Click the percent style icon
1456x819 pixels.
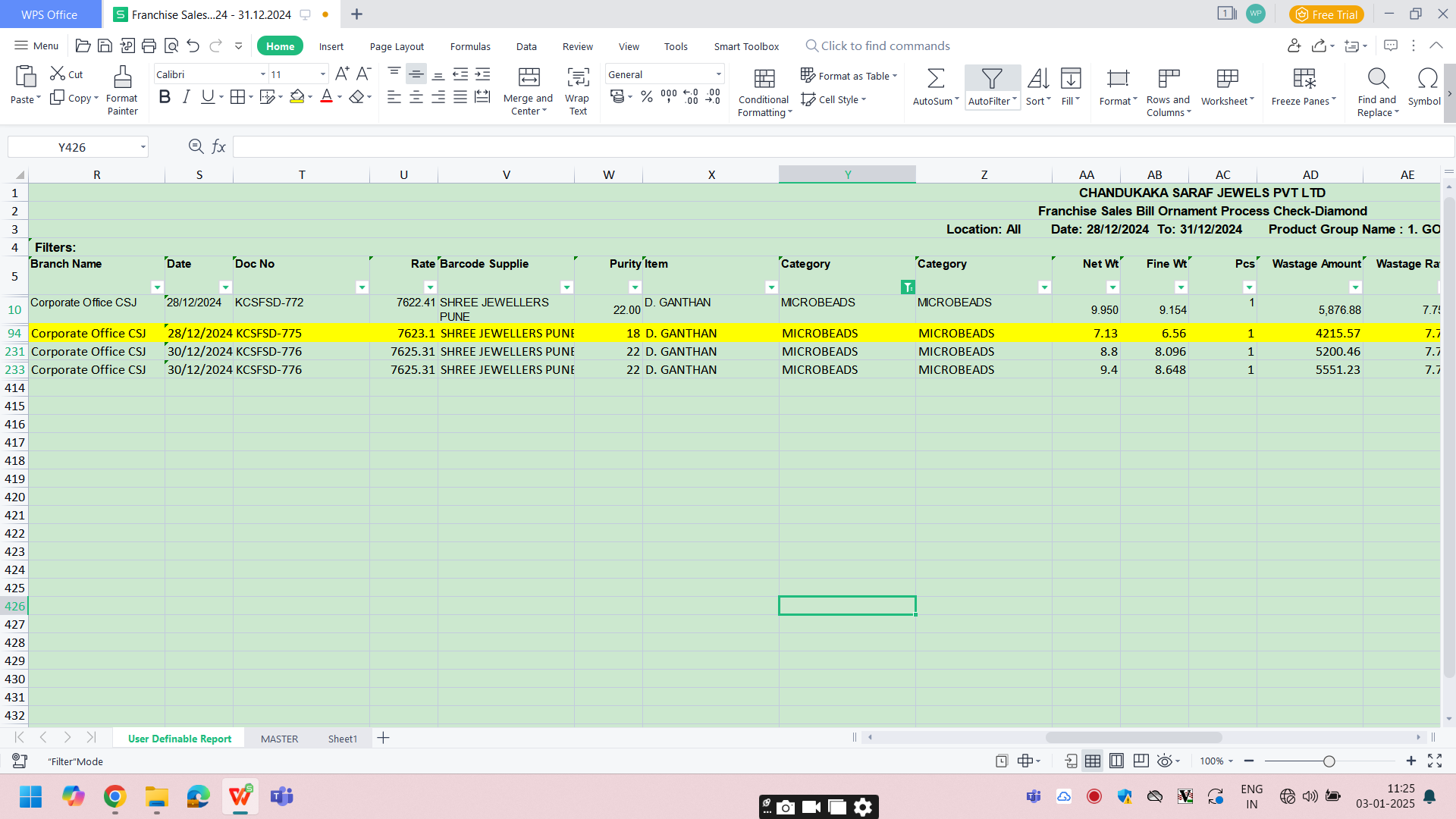tap(647, 96)
